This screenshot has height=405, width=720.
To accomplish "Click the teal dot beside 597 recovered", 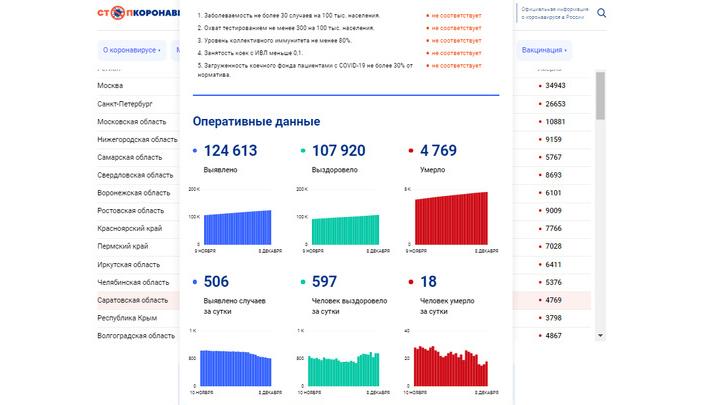I will point(303,283).
